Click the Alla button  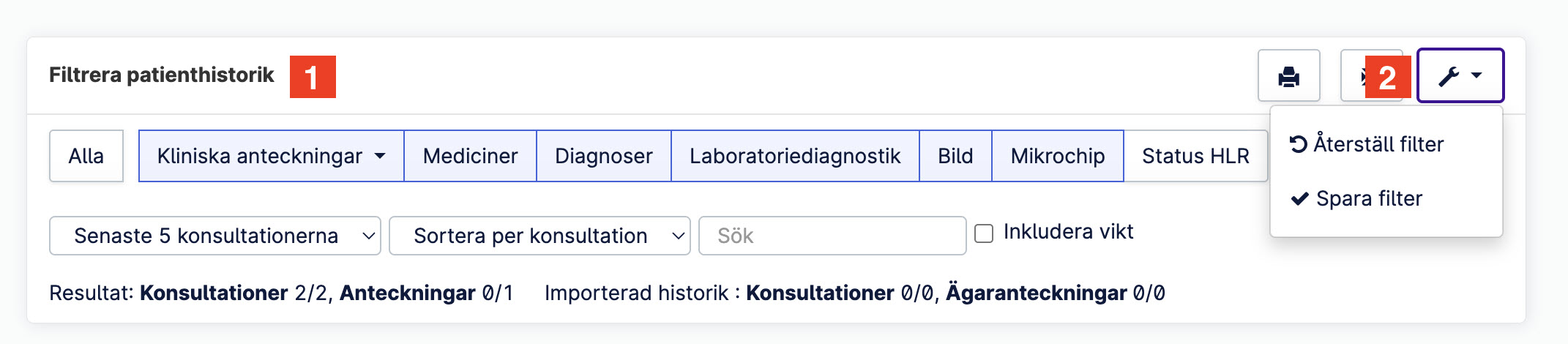(x=86, y=156)
